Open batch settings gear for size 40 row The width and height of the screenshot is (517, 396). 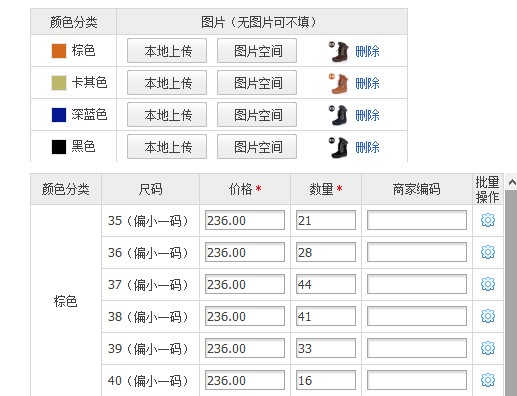(488, 380)
